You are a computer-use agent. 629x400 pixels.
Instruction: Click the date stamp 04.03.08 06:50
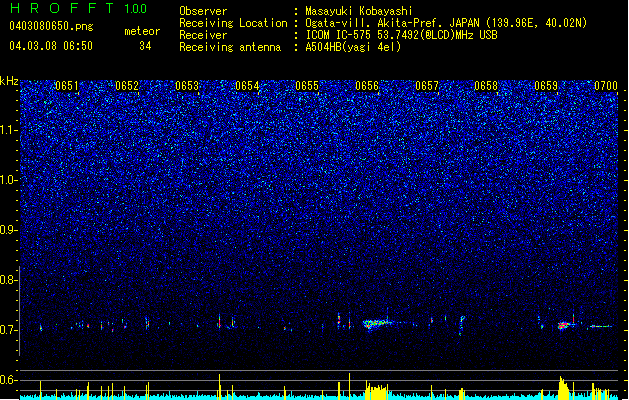tap(51, 46)
